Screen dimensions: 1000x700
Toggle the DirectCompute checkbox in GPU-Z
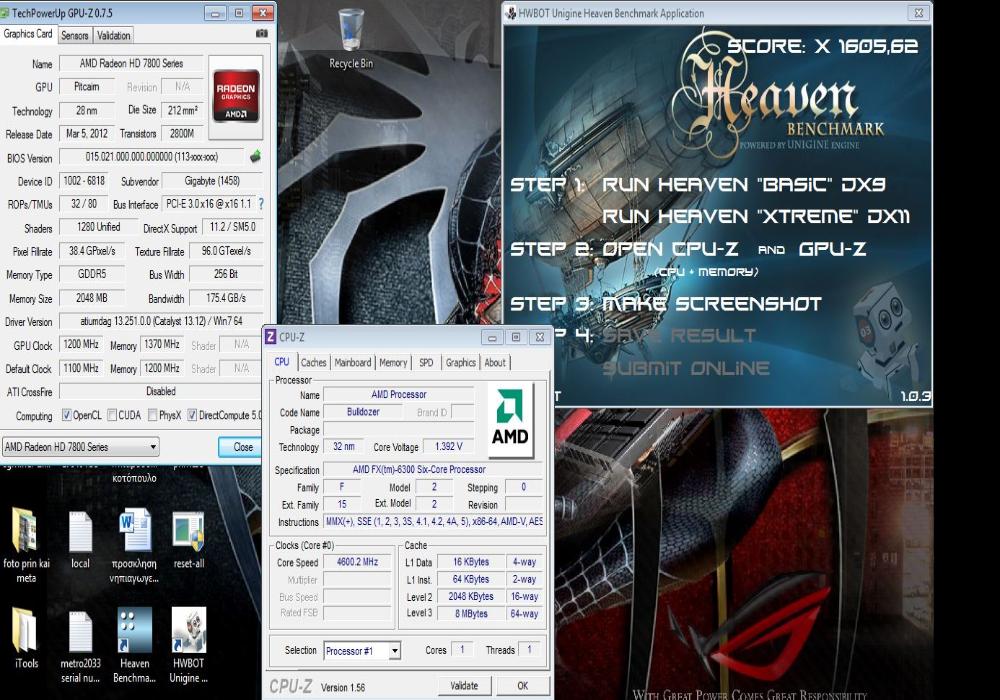[192, 415]
